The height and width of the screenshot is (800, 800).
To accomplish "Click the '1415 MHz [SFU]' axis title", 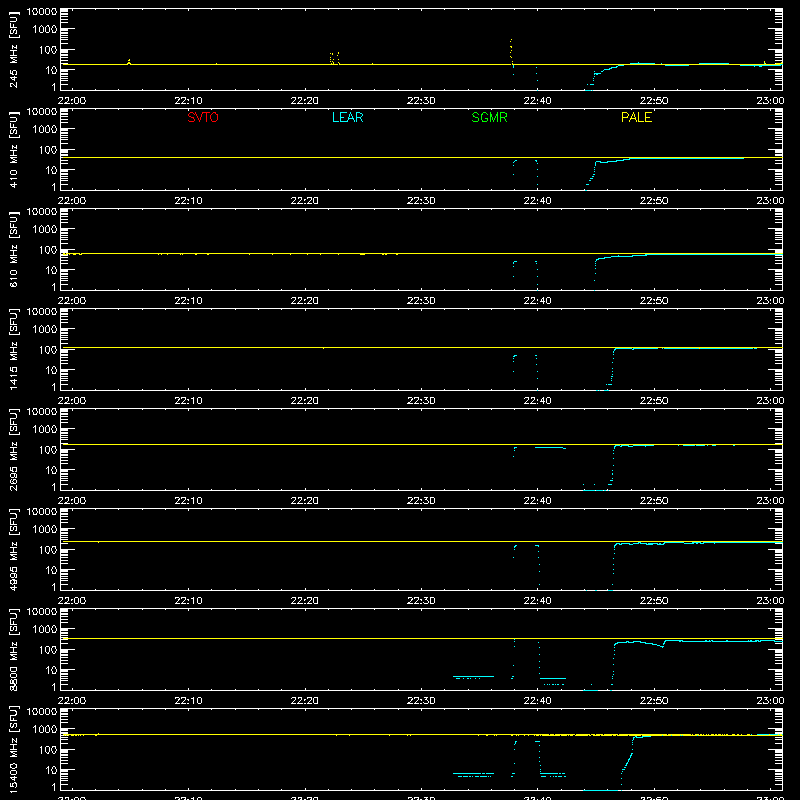I will [14, 350].
